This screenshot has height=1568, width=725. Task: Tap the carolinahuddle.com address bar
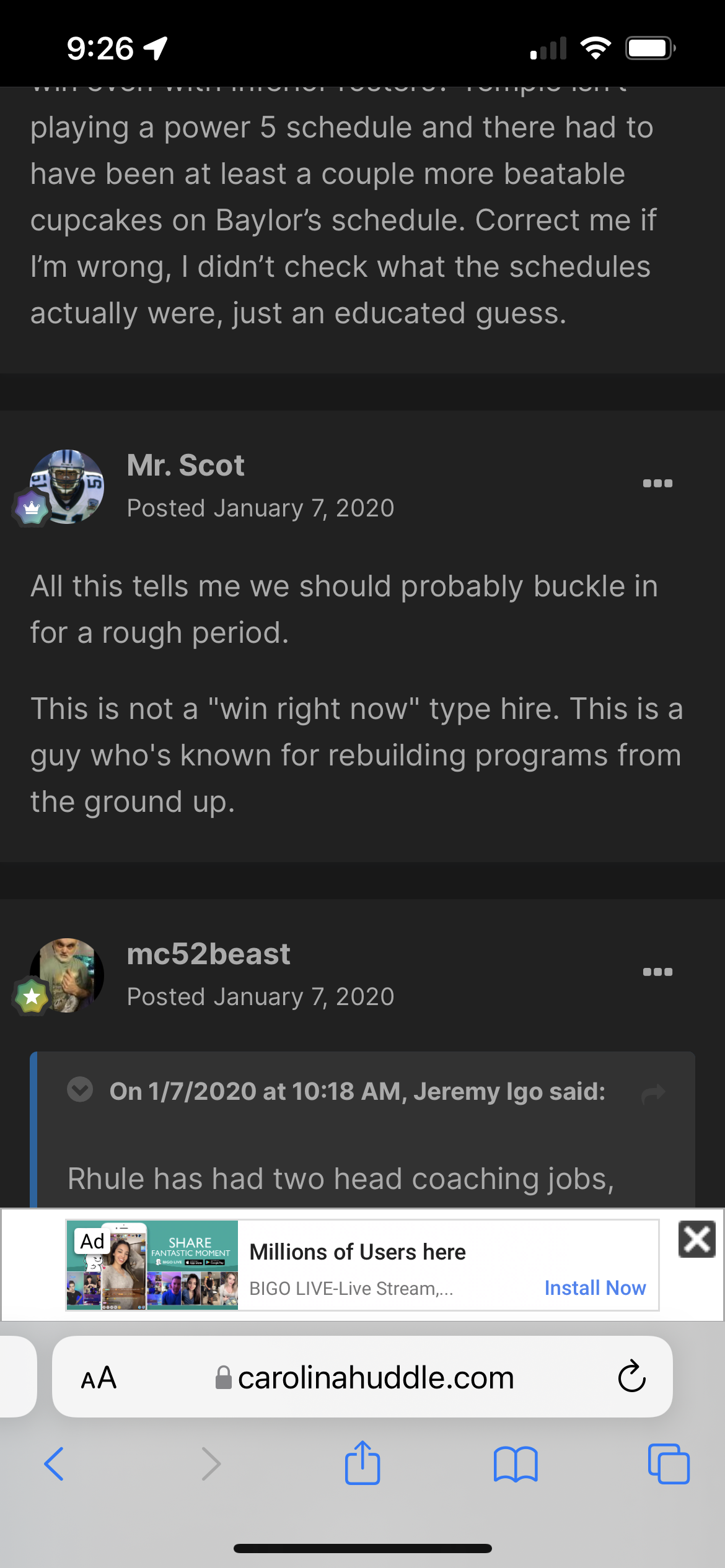pos(362,1377)
